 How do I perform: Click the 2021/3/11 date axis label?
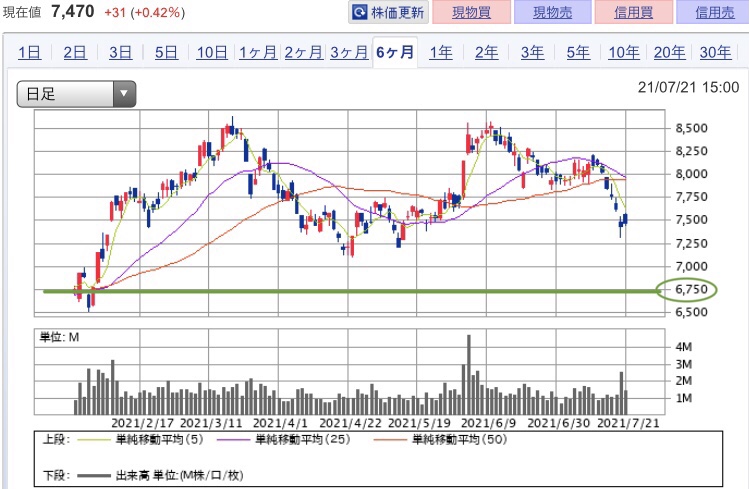coord(211,423)
